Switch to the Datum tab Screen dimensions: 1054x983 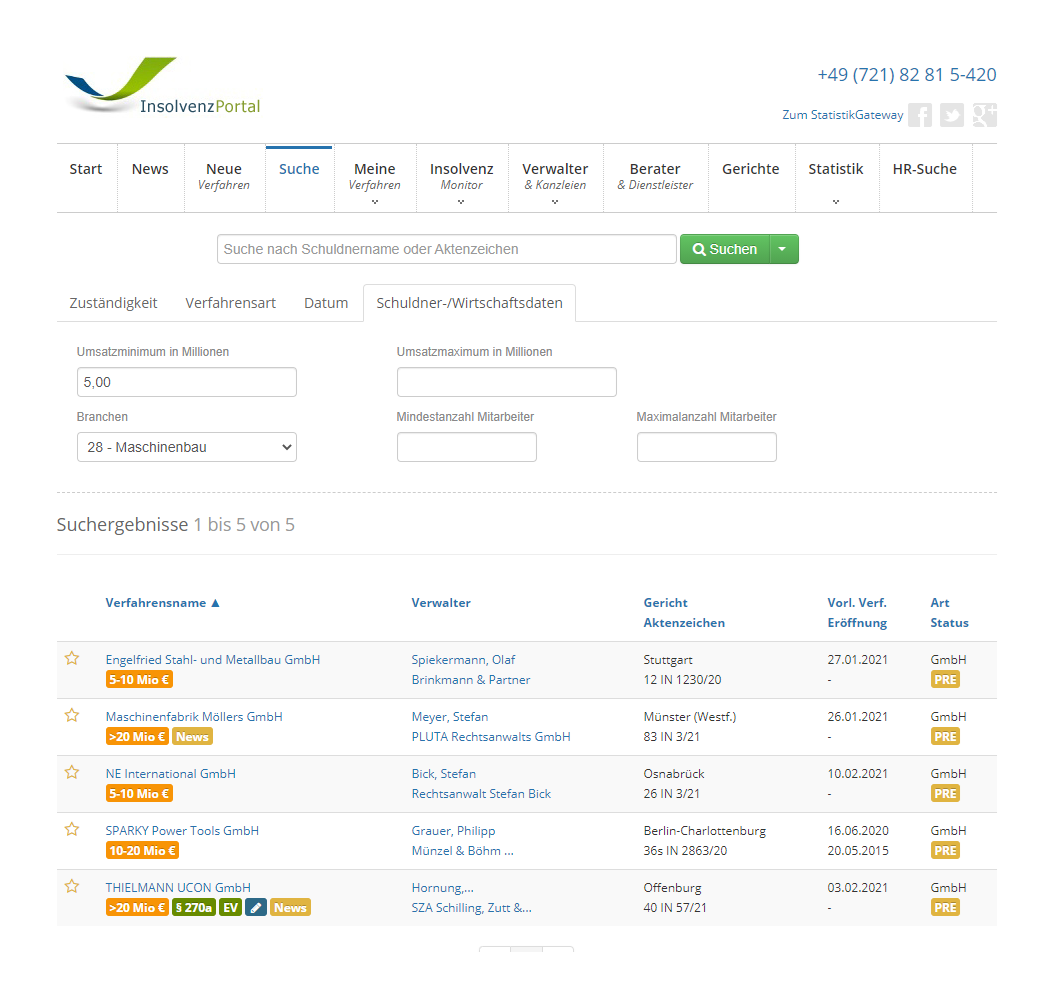[326, 303]
